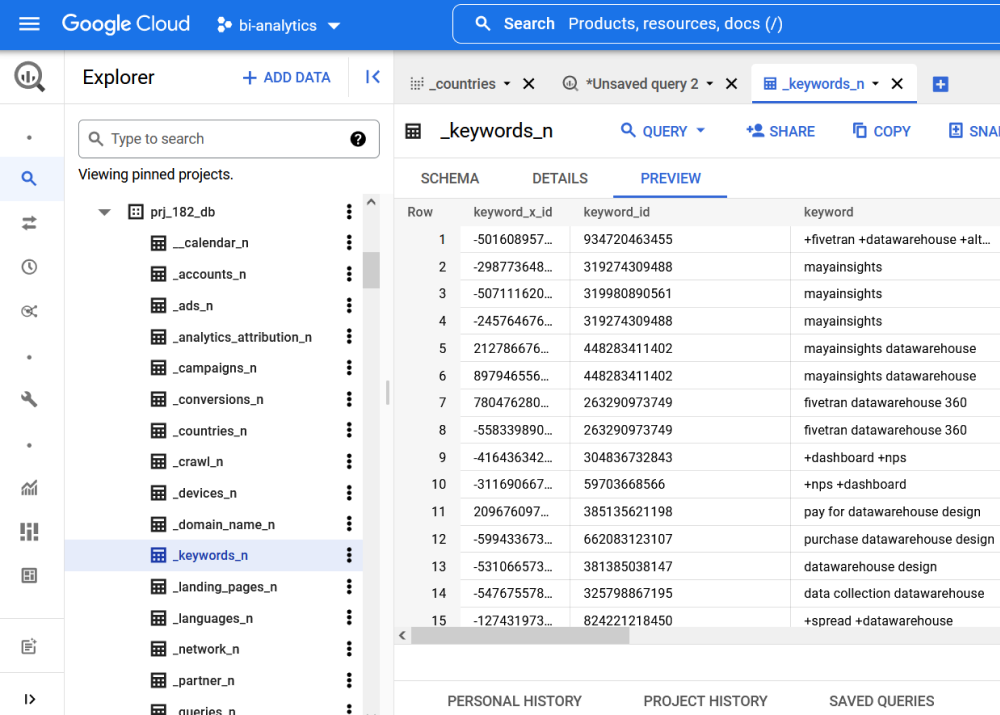Open the _countries tab dropdown arrow
This screenshot has height=715, width=1000.
click(x=507, y=84)
